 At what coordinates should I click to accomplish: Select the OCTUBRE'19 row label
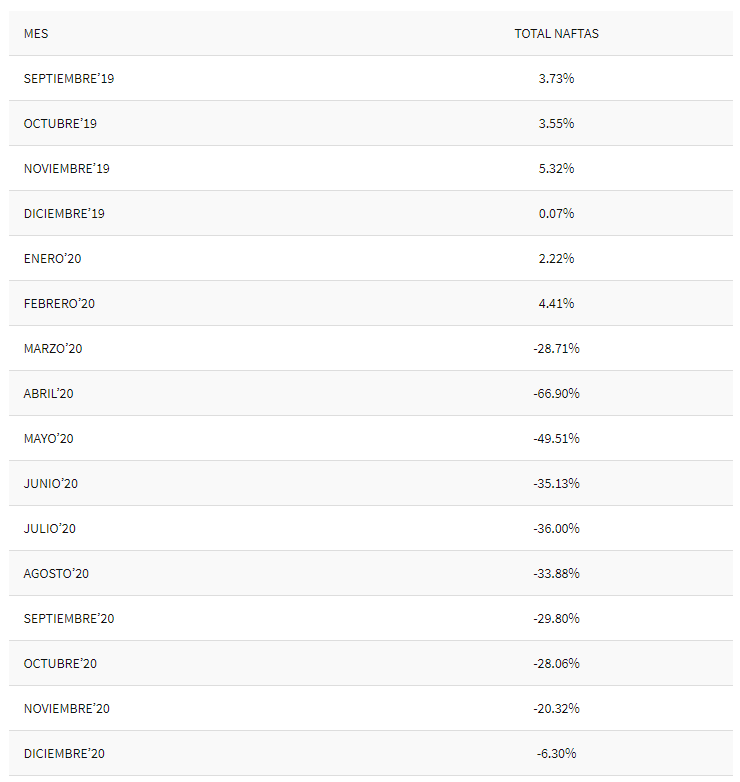[60, 124]
